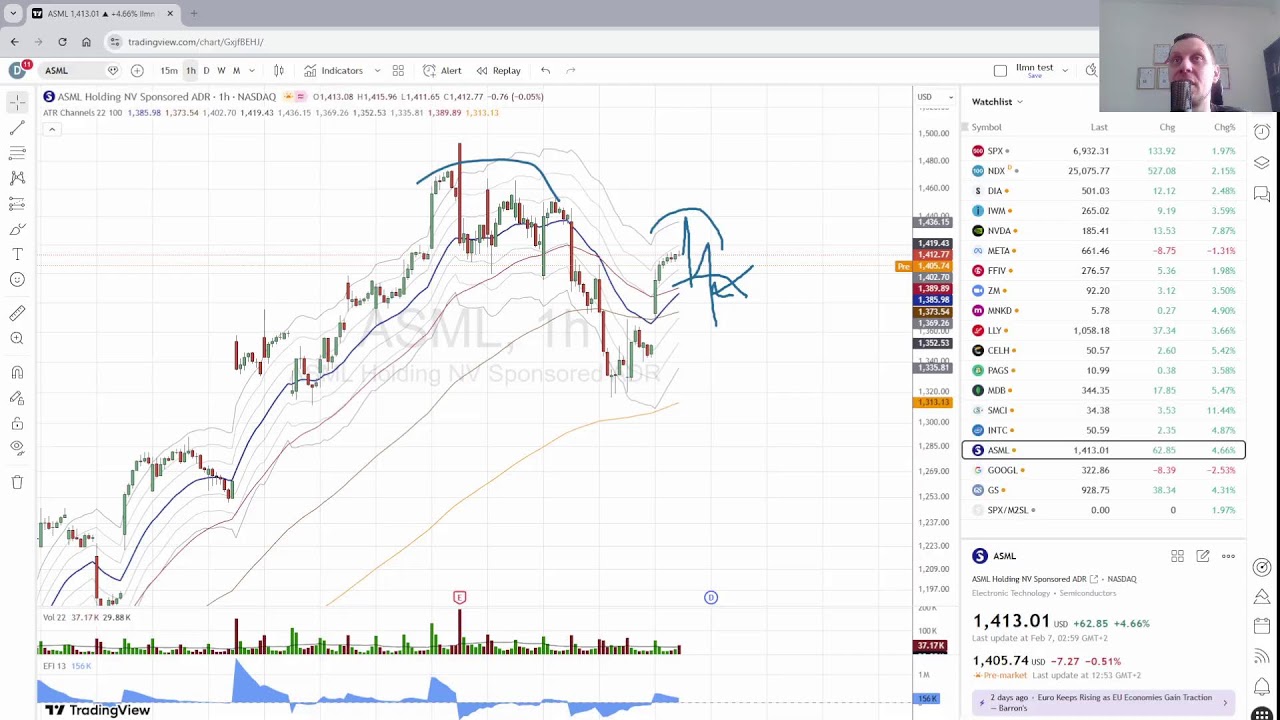Screen dimensions: 1280x720
Task: Switch to the monthly M timeframe
Action: 236,70
